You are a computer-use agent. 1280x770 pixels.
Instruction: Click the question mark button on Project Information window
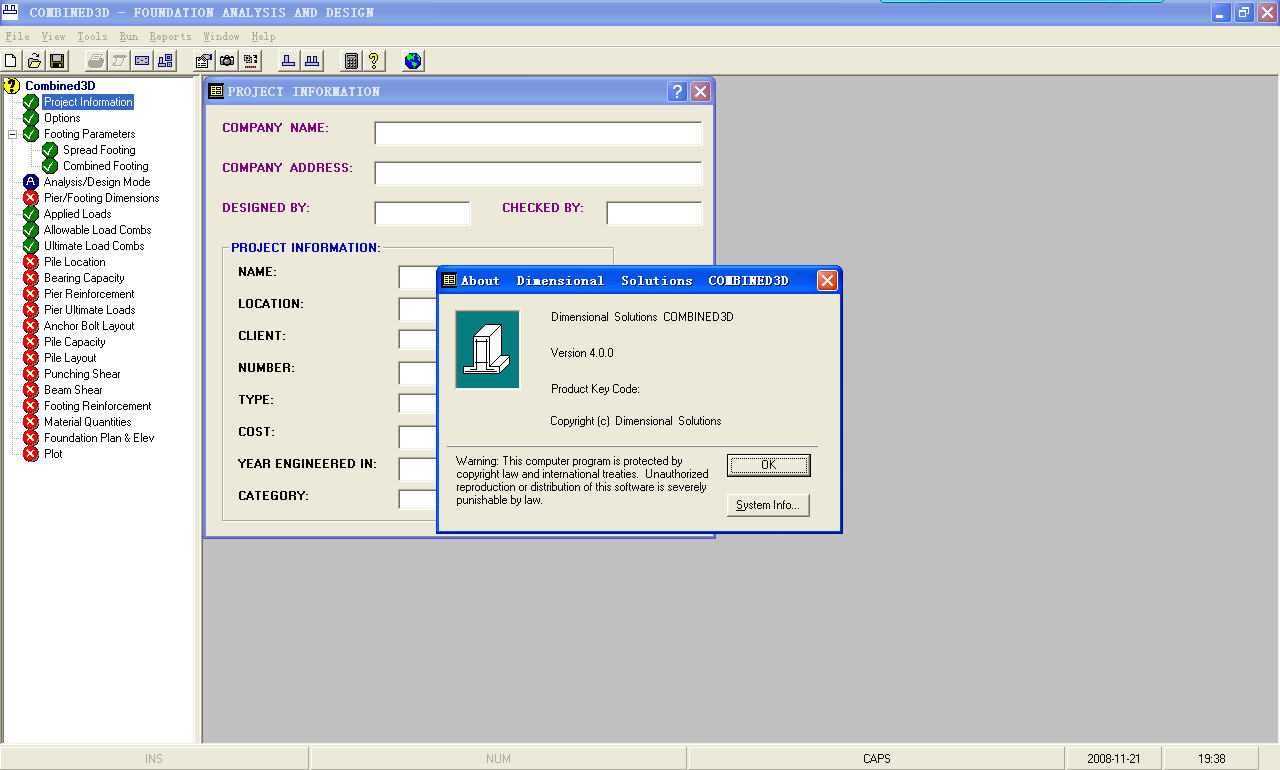[x=677, y=92]
